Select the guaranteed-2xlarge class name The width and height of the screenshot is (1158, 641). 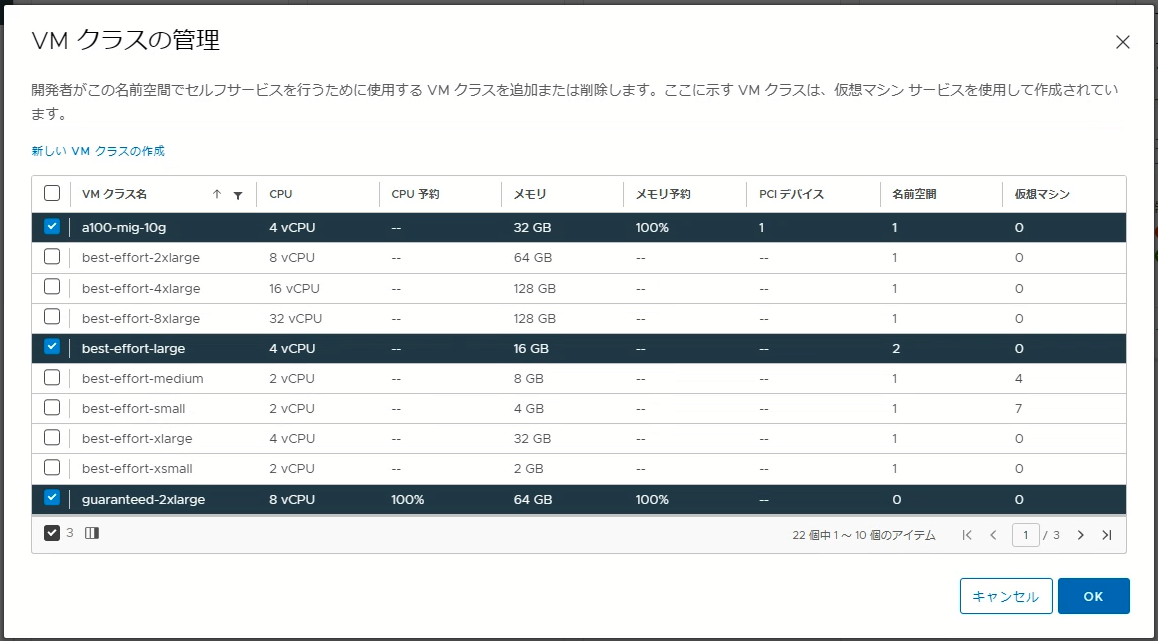coord(143,499)
